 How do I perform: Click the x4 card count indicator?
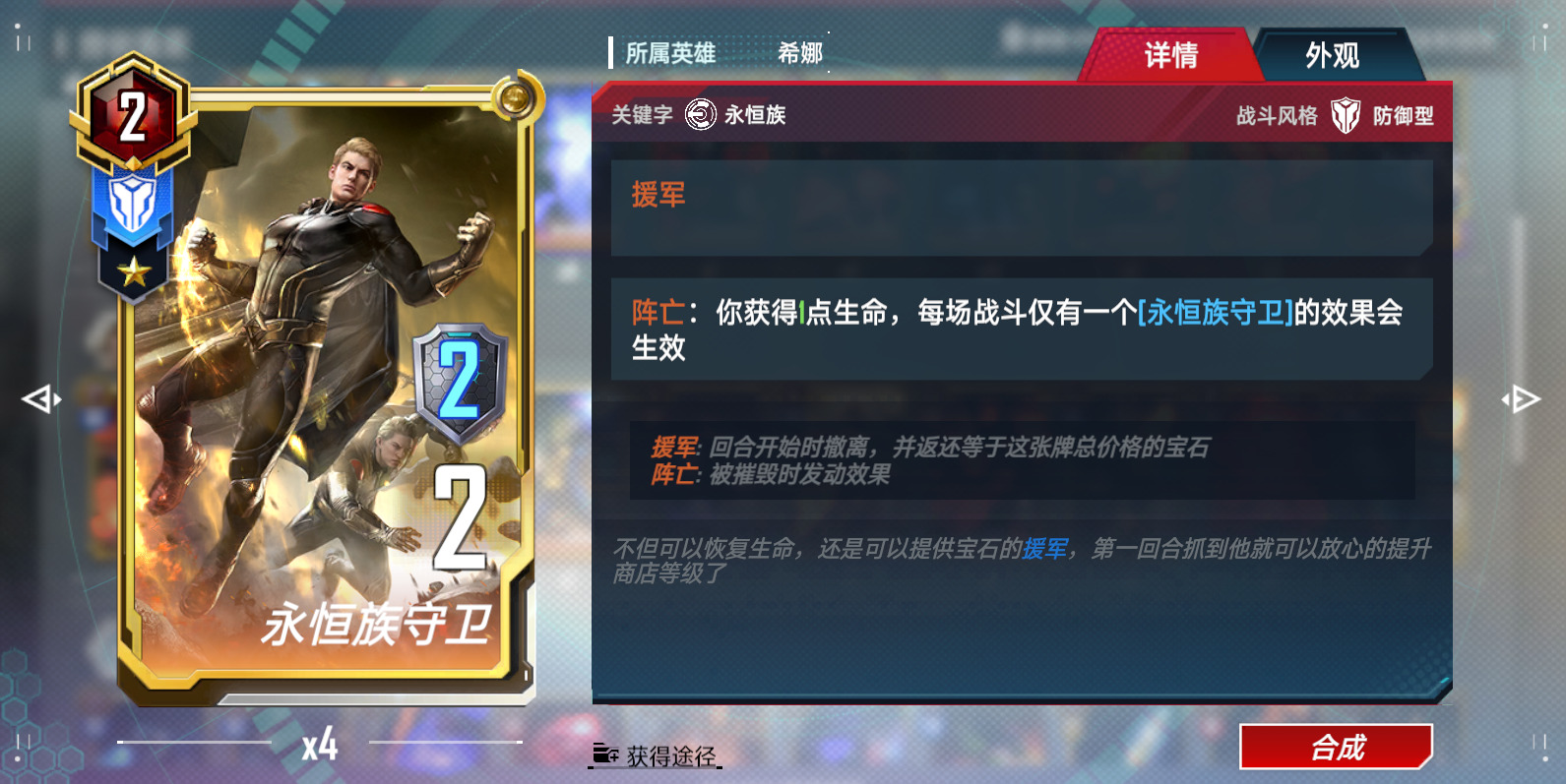tap(320, 745)
